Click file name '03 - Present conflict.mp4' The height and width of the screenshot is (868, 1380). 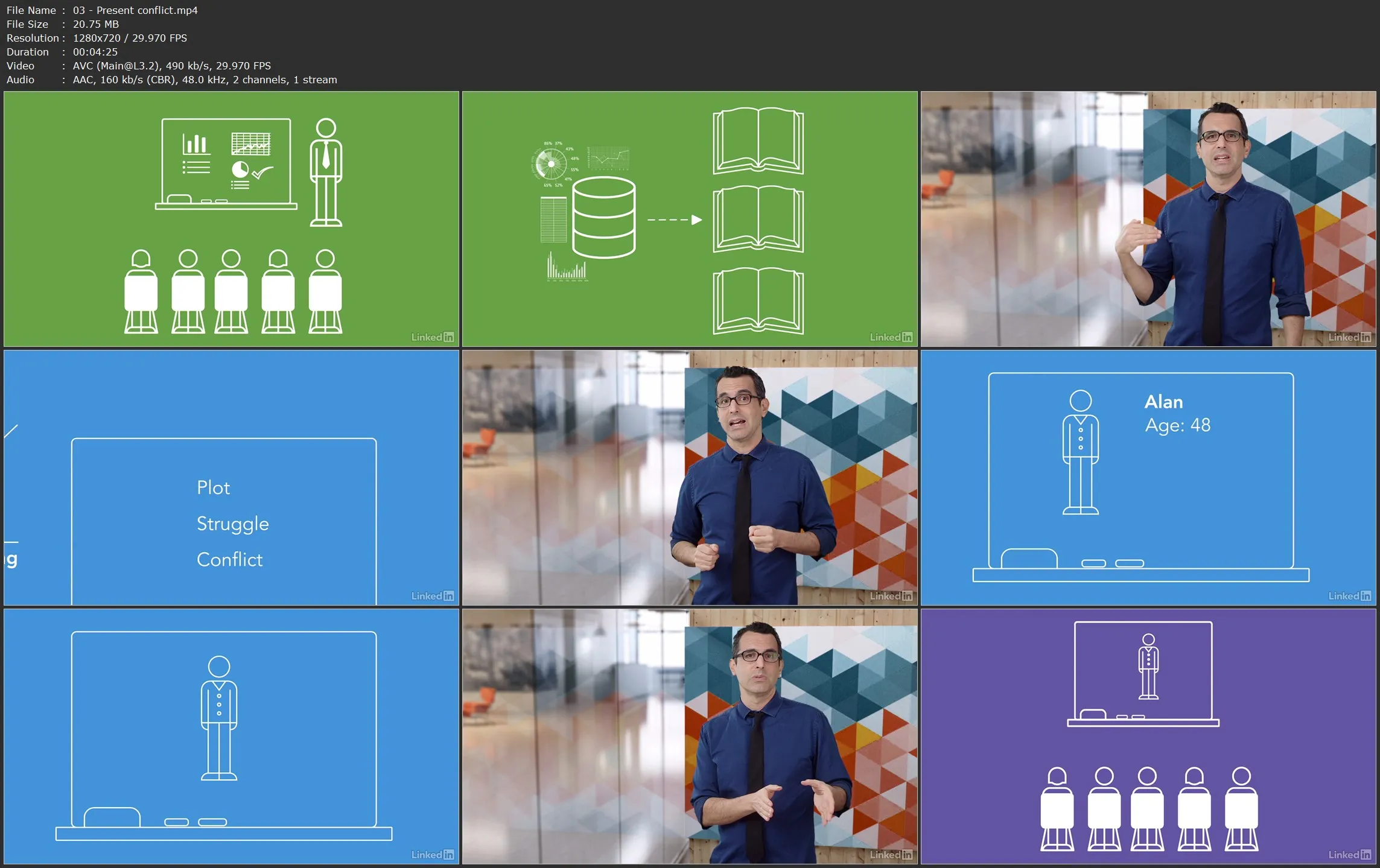point(135,10)
